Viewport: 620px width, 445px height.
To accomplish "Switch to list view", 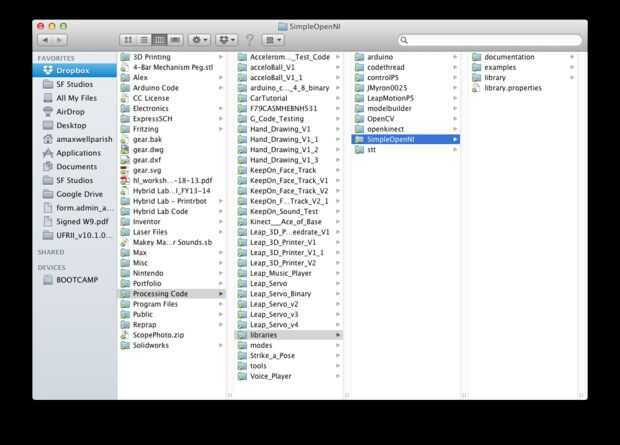I will pos(144,40).
